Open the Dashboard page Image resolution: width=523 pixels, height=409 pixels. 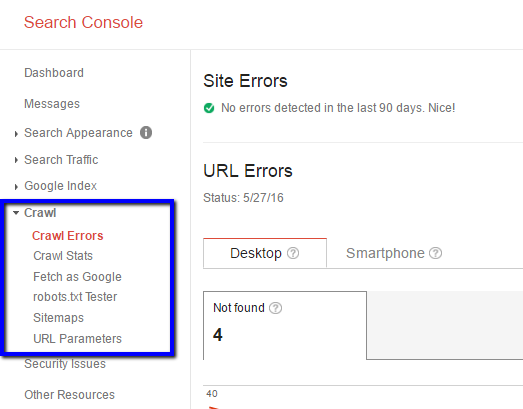tap(54, 73)
